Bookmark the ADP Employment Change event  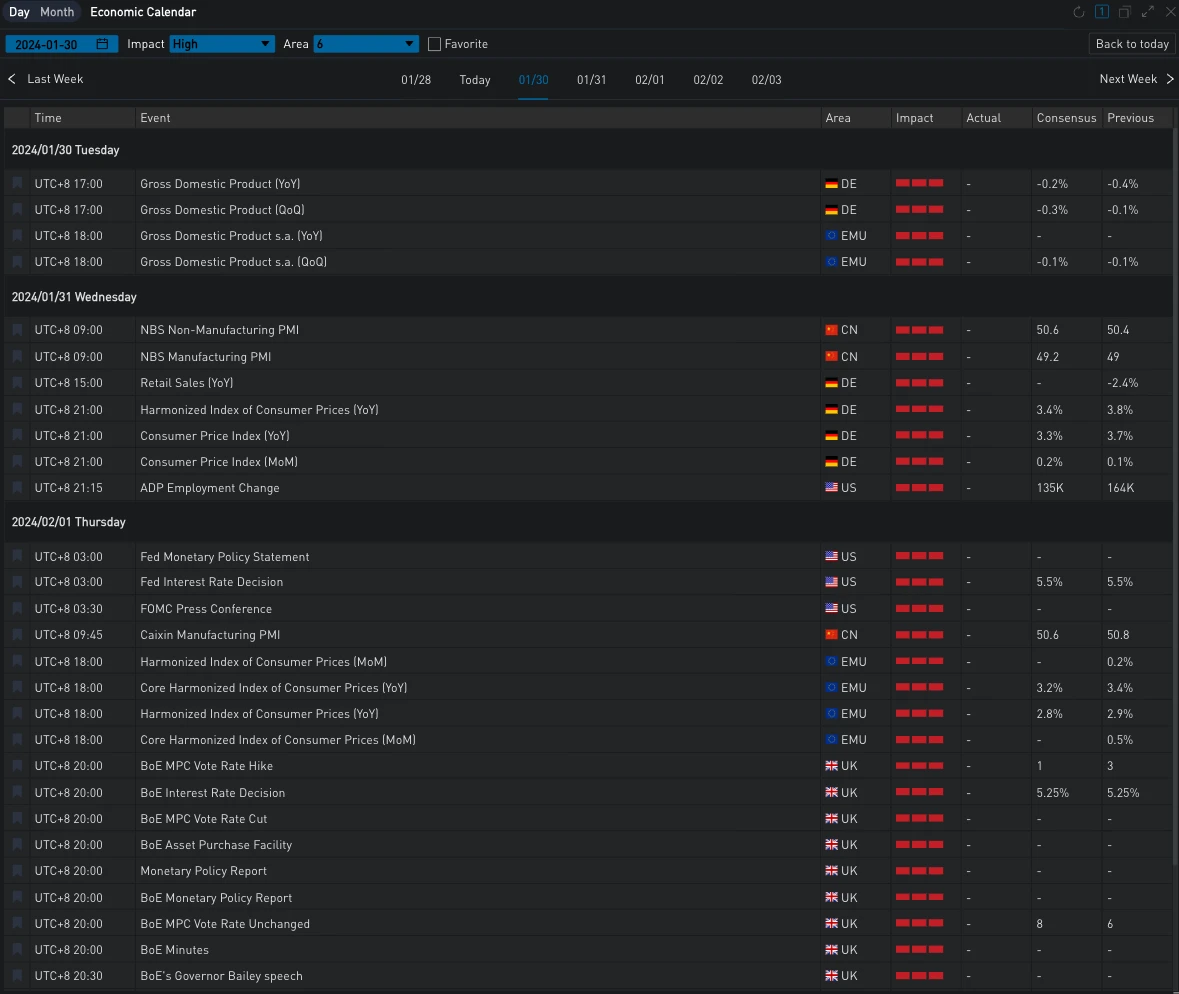coord(17,488)
